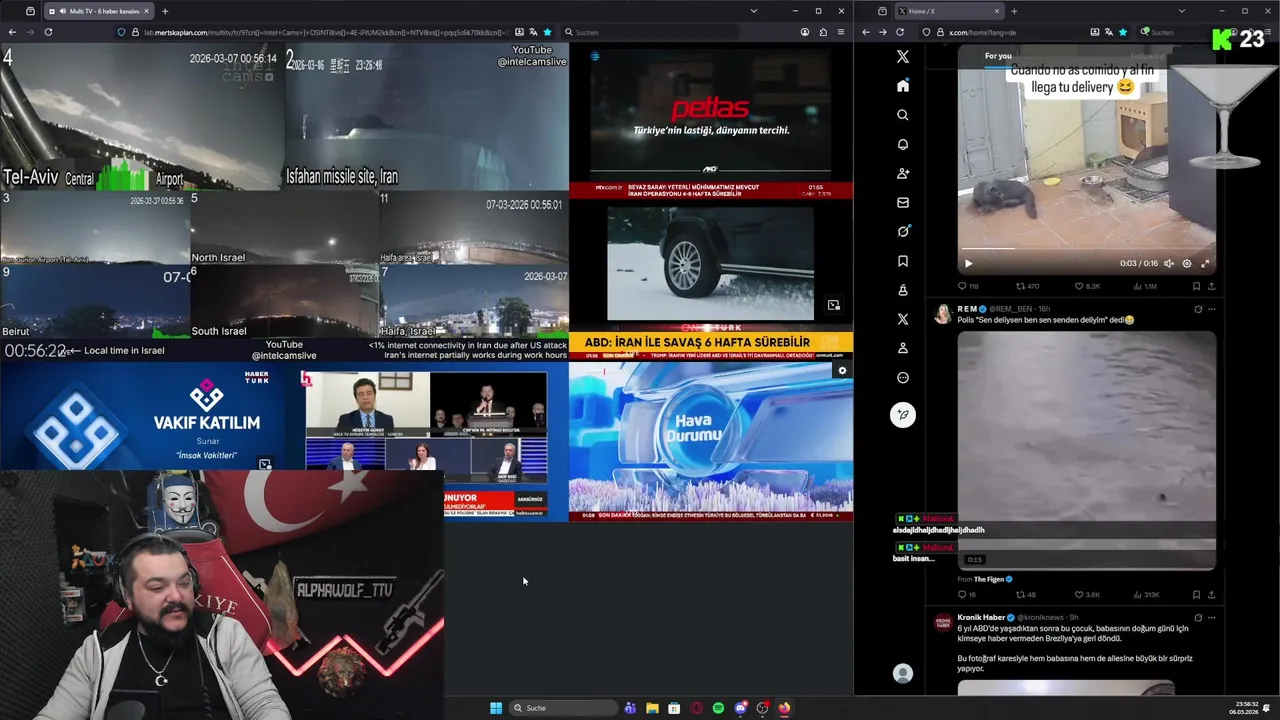Mute the cat video via speaker icon
This screenshot has width=1280, height=720.
pos(1169,264)
